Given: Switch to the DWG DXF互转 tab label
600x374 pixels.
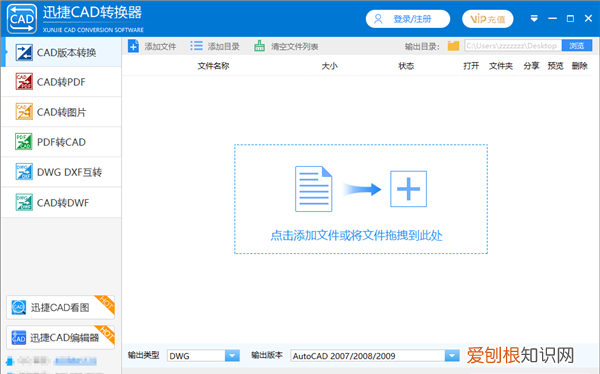Looking at the screenshot, I should tap(69, 172).
